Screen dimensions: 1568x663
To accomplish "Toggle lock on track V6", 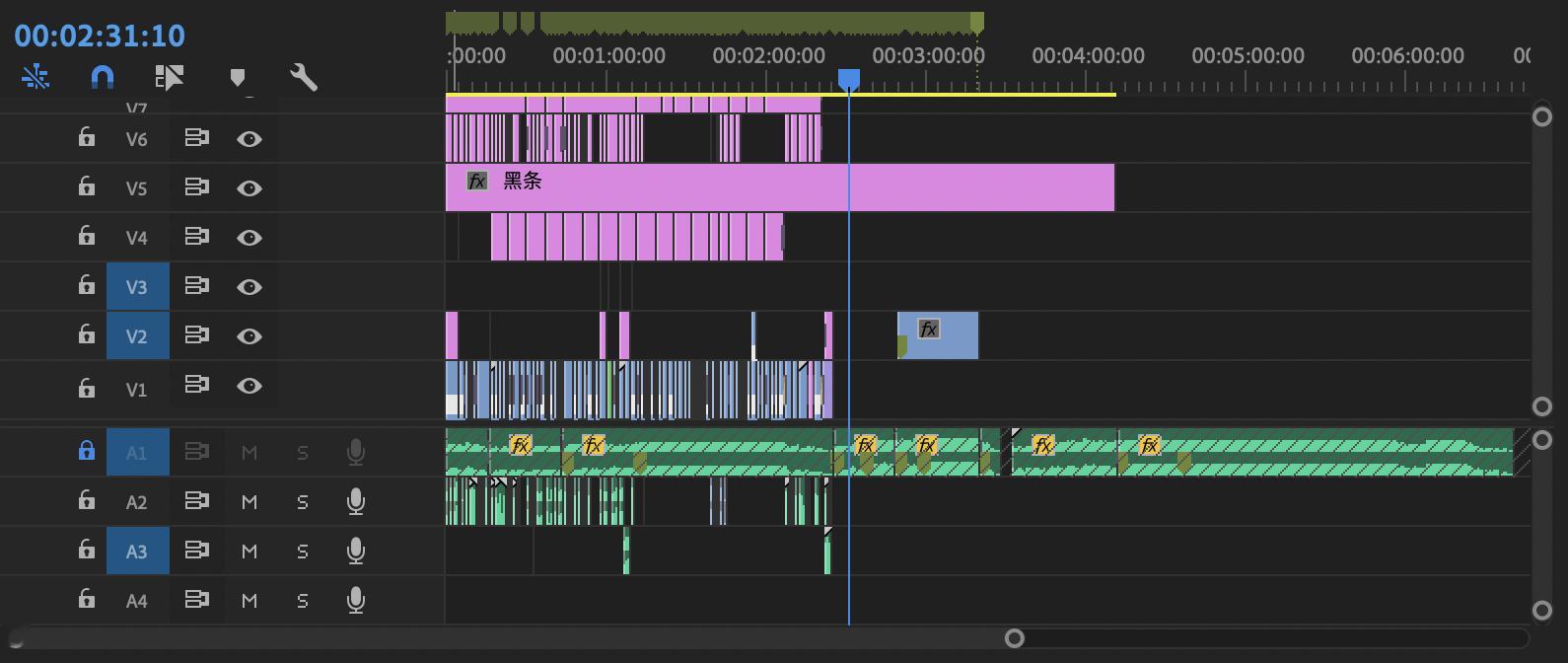I will 87,137.
